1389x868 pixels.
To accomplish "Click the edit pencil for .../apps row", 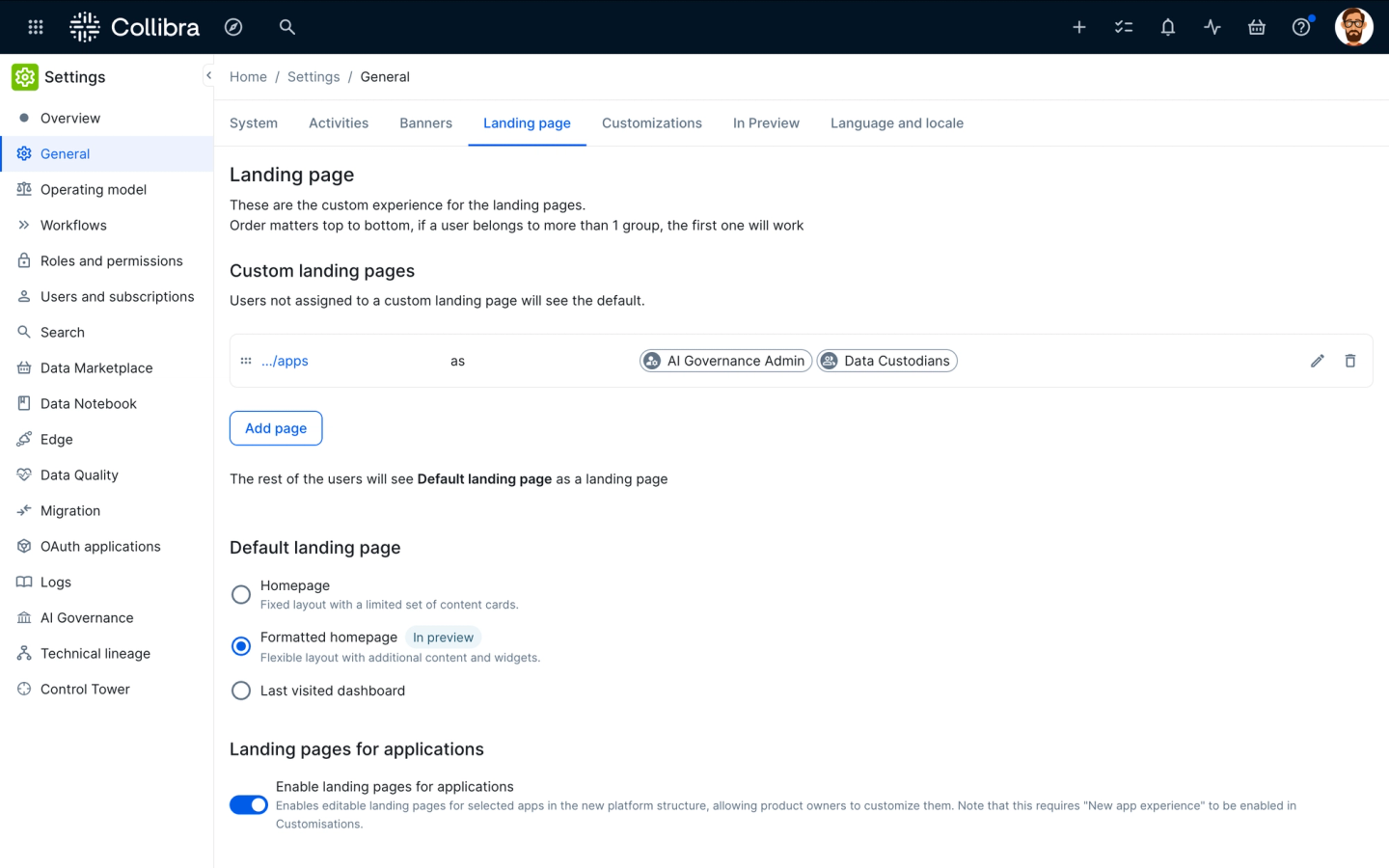I will 1318,361.
